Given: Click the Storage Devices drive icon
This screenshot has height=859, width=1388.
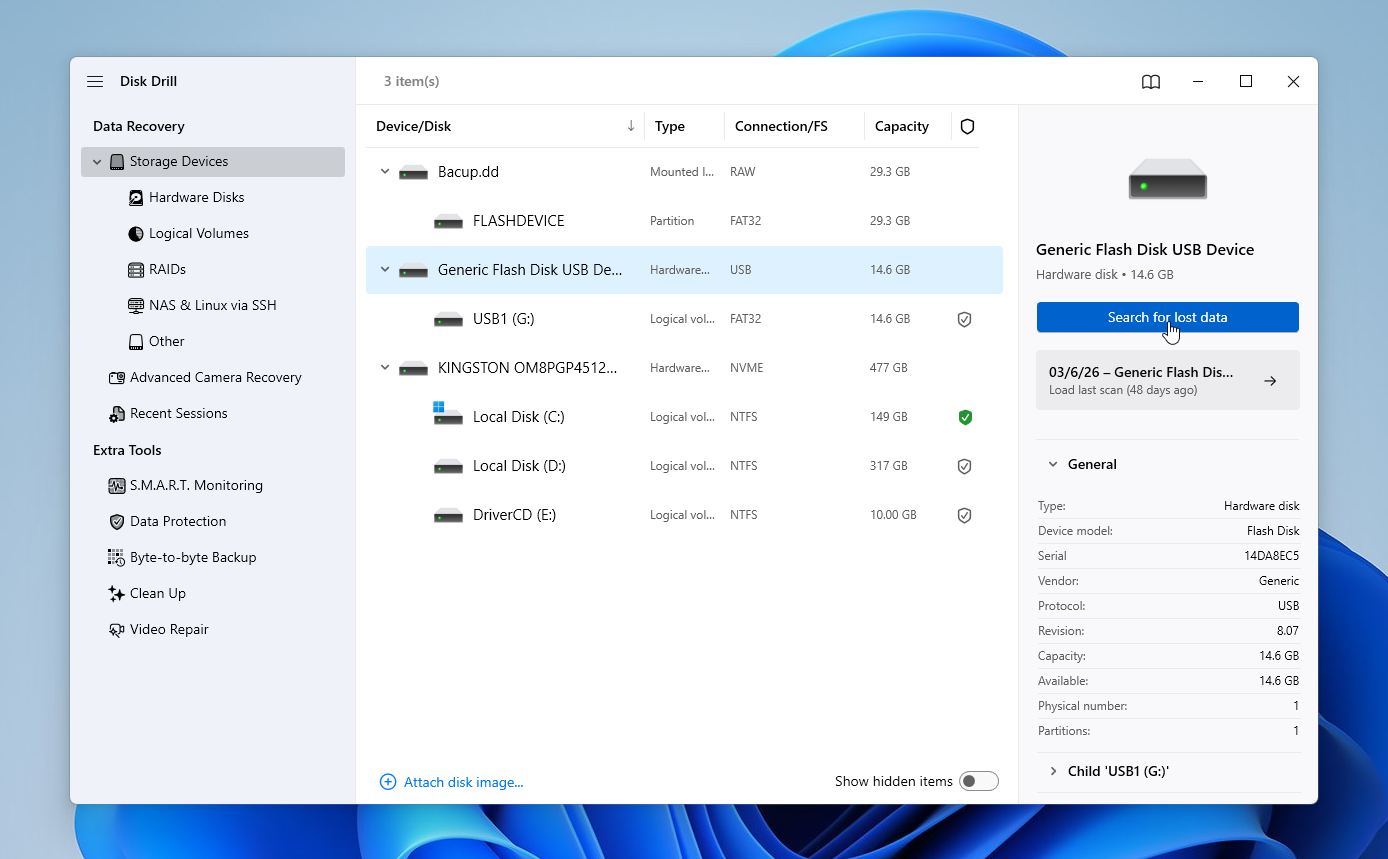Looking at the screenshot, I should click(117, 162).
